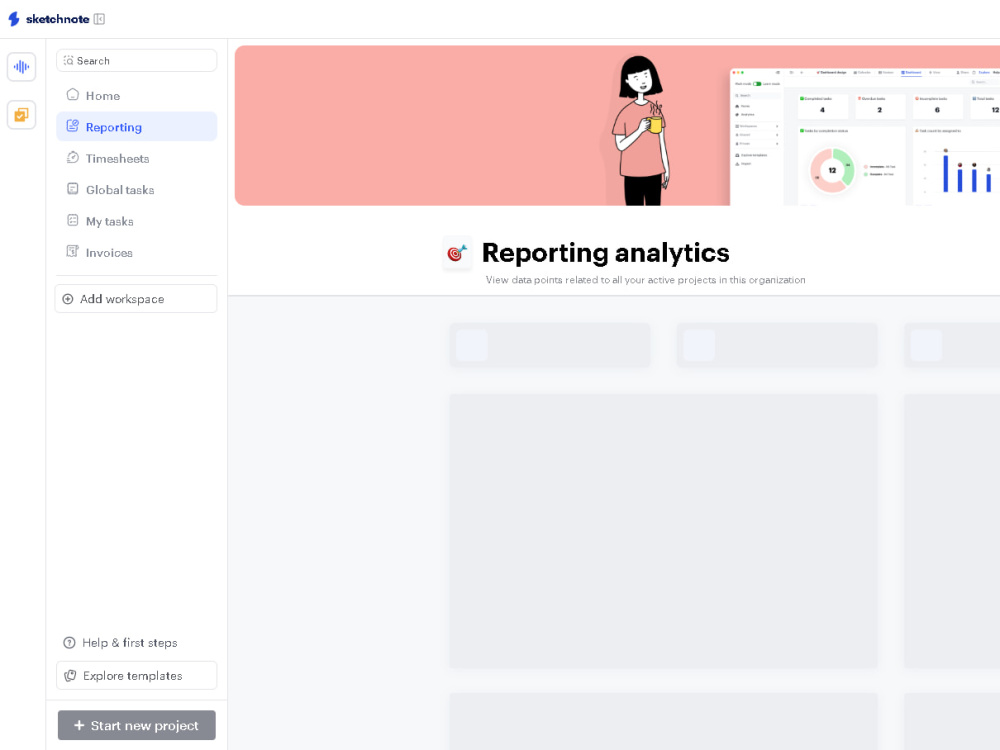1000x750 pixels.
Task: Click the plus circle icon on Add workspace
Action: 68,298
